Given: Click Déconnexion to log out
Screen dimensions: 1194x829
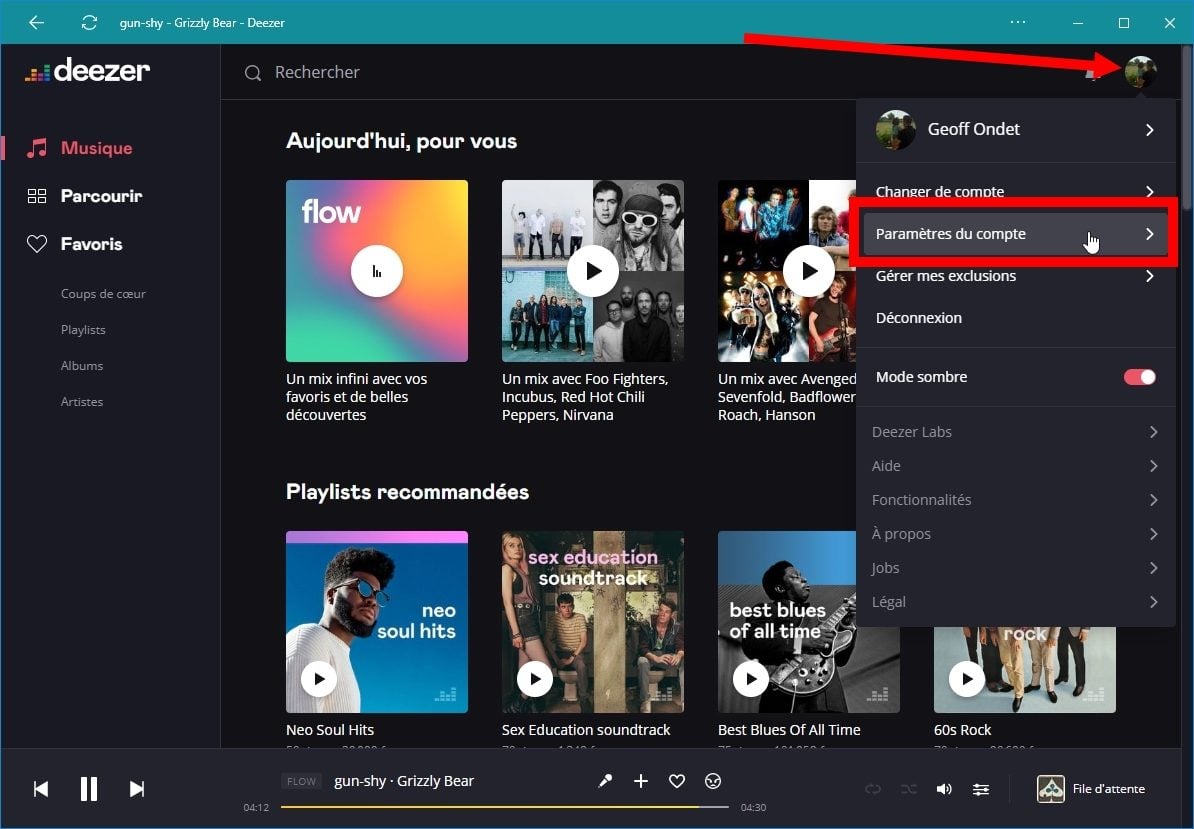Looking at the screenshot, I should tap(918, 318).
